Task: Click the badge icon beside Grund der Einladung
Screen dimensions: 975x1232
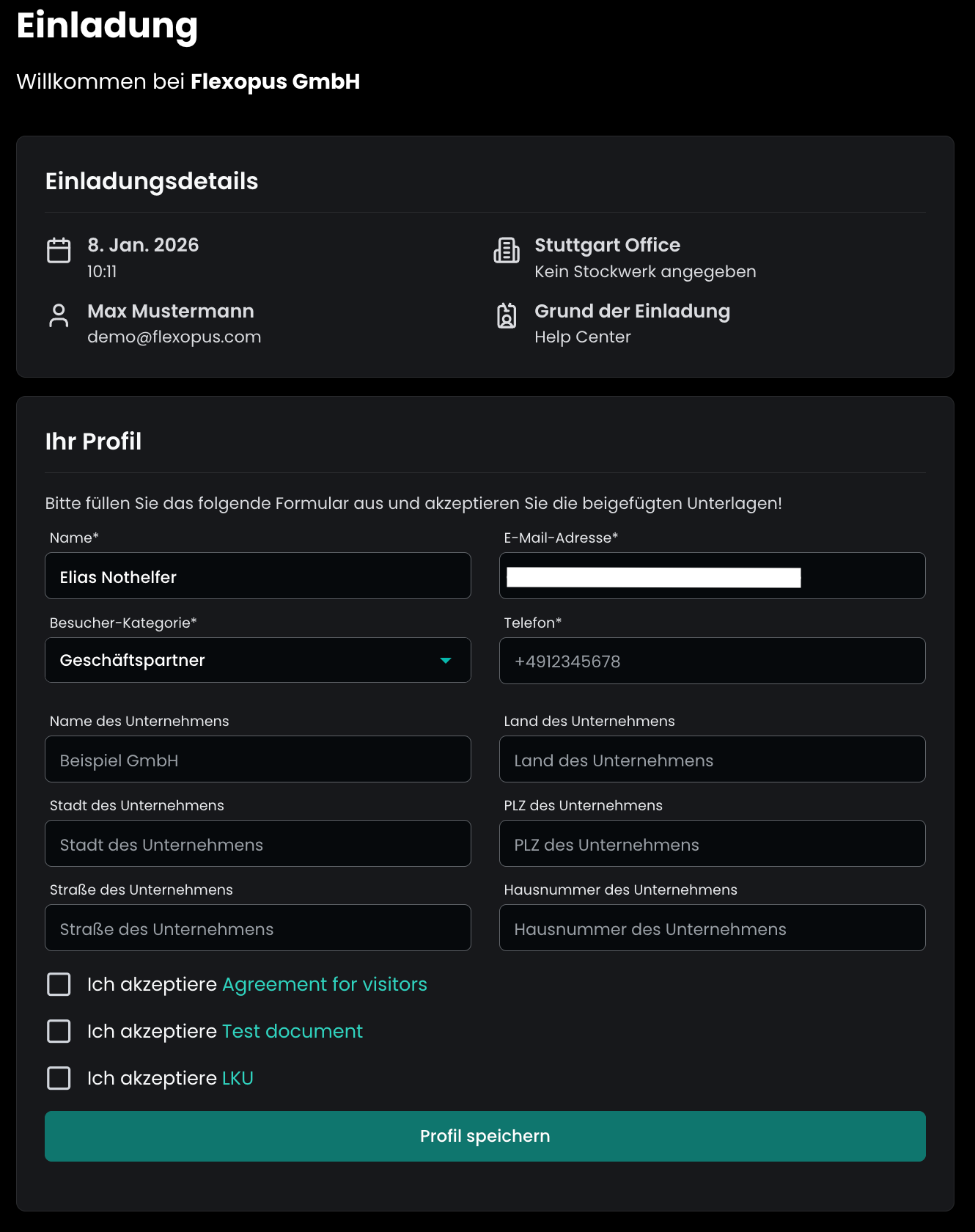Action: coord(507,316)
